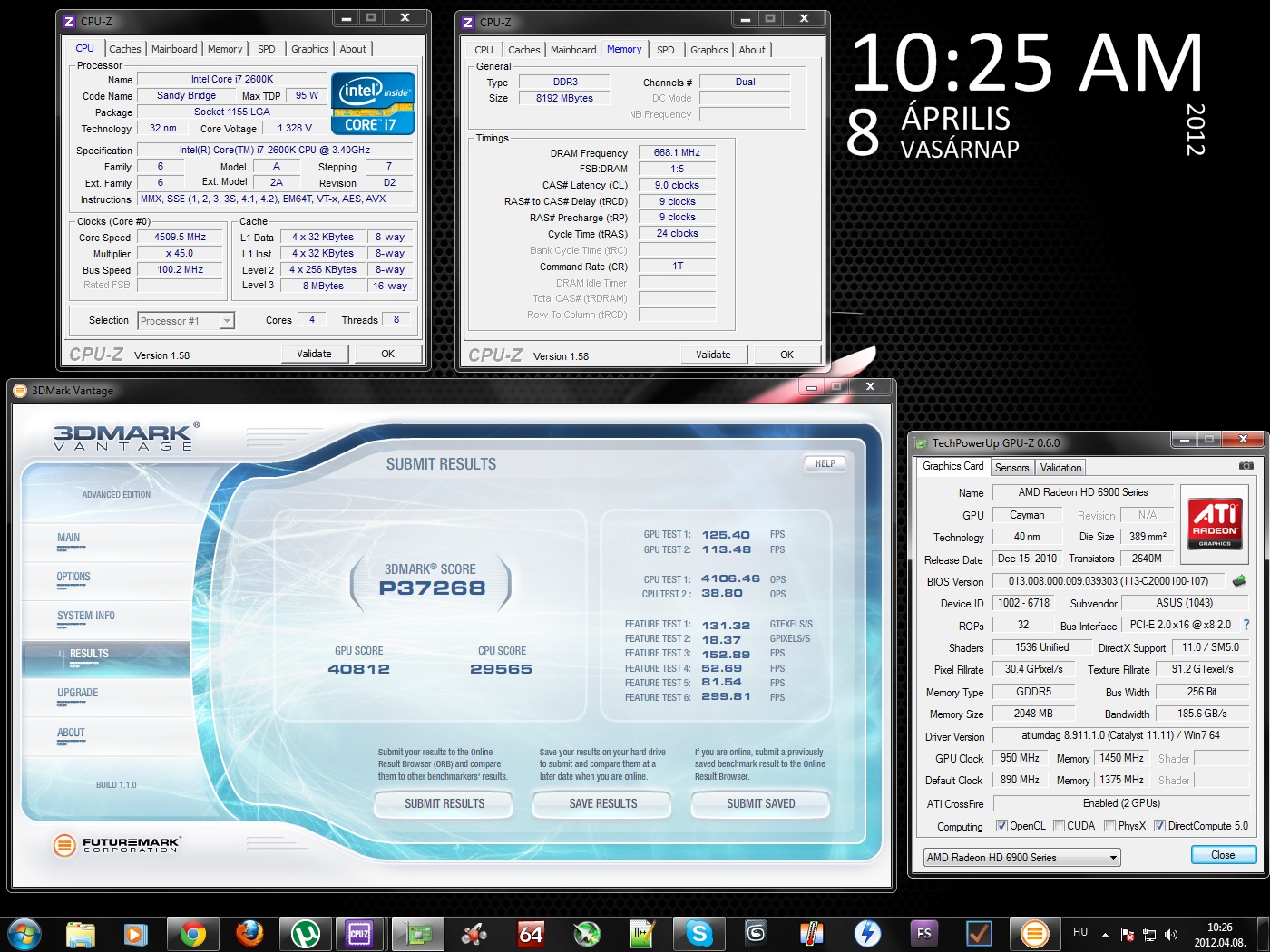Open Windows Explorer folder icon in taskbar
The width and height of the screenshot is (1270, 952).
[81, 933]
